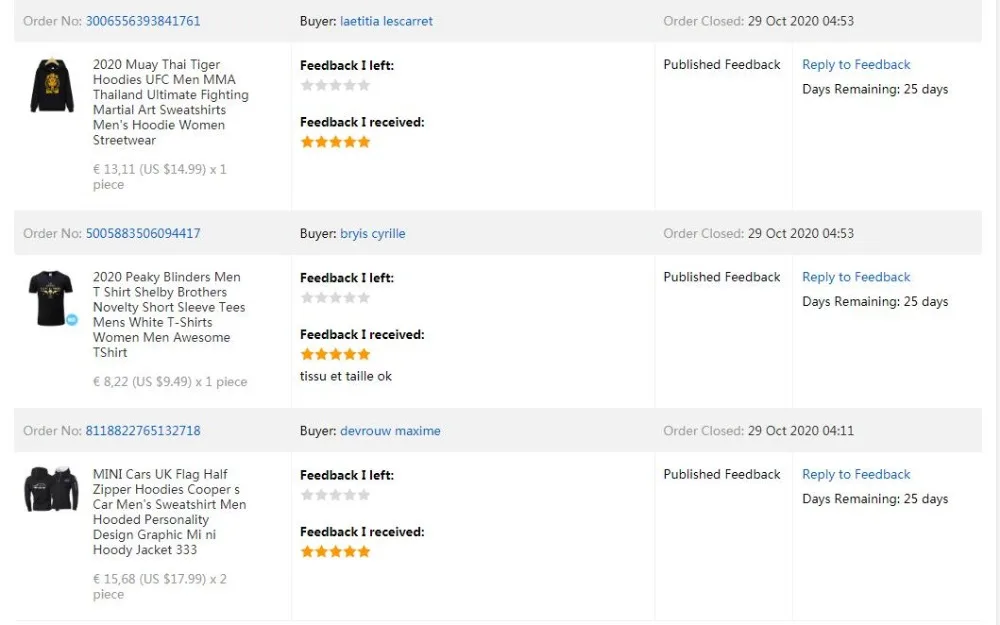Image resolution: width=1000 pixels, height=625 pixels.
Task: Reply to Feedback on the Muay Thai order
Action: point(856,65)
